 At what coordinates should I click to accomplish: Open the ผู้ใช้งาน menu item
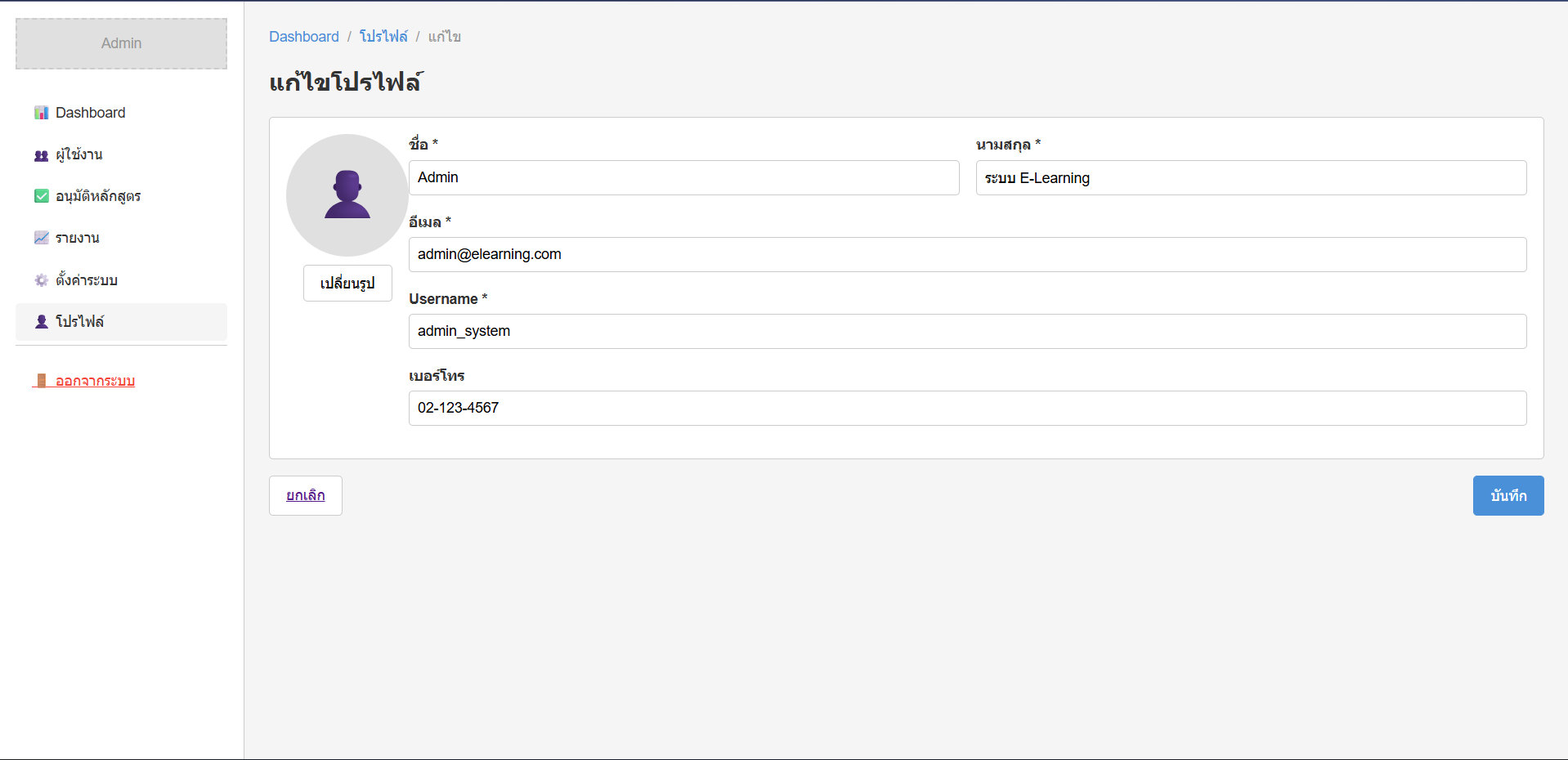coord(79,154)
